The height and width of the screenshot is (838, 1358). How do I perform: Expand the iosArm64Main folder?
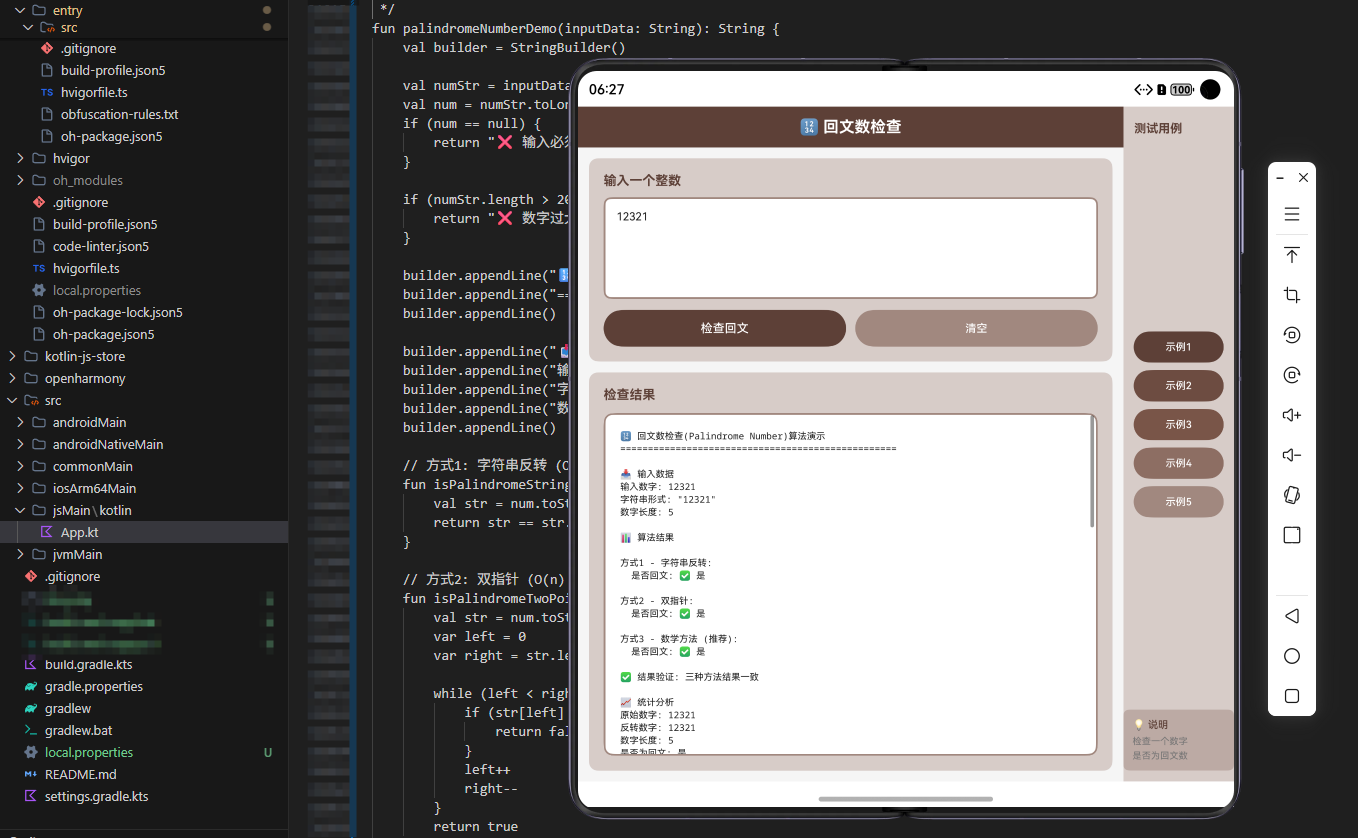[x=20, y=488]
